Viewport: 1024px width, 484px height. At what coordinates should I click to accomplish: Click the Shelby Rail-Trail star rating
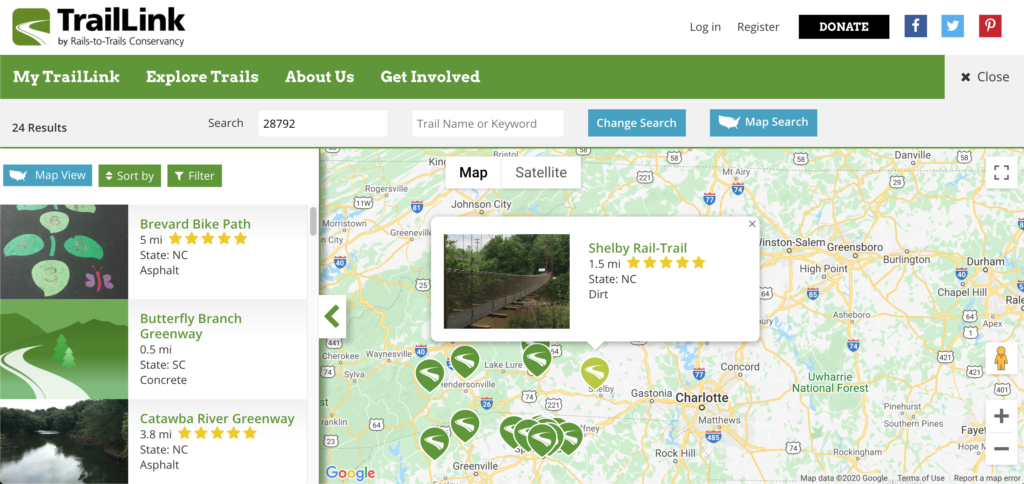point(666,263)
